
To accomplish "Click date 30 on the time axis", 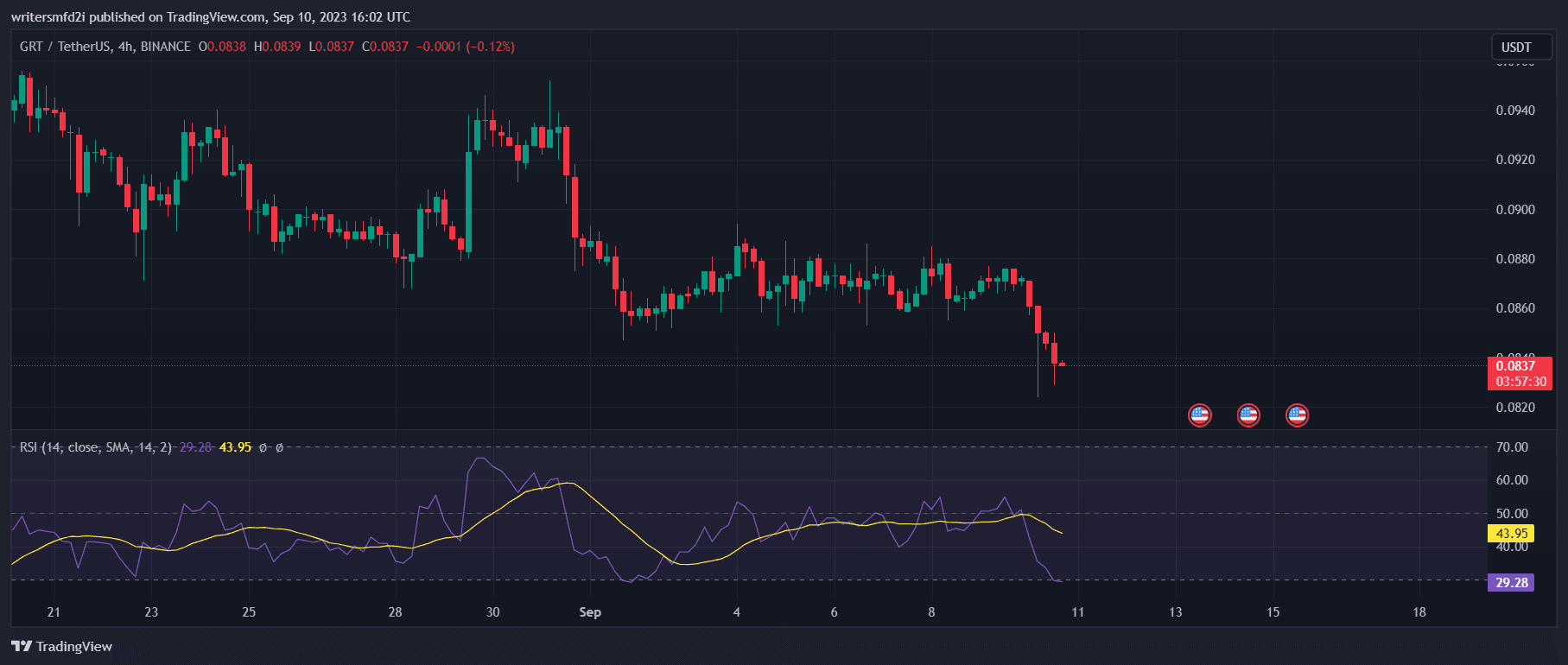I will coord(492,612).
